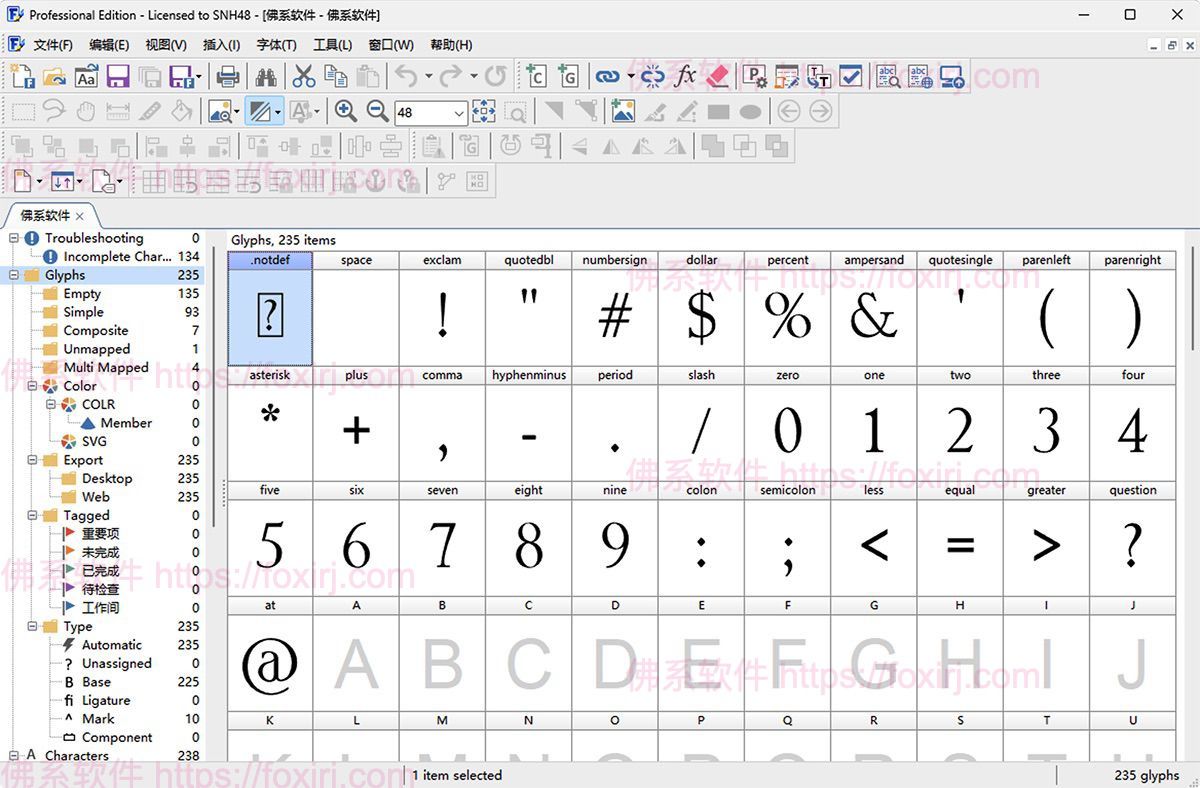Click the insert image icon
Viewport: 1200px width, 788px height.
[623, 112]
